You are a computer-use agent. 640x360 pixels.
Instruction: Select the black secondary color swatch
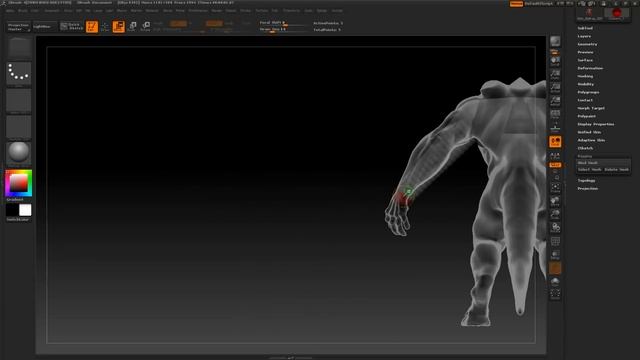(x=12, y=210)
